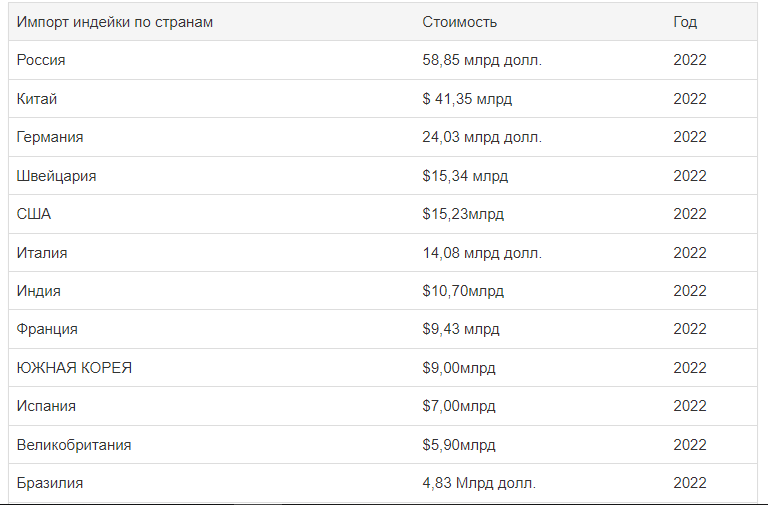Screen dimensions: 768x505
Task: Select the "4,83 Млрд долл." value cell
Action: [479, 483]
